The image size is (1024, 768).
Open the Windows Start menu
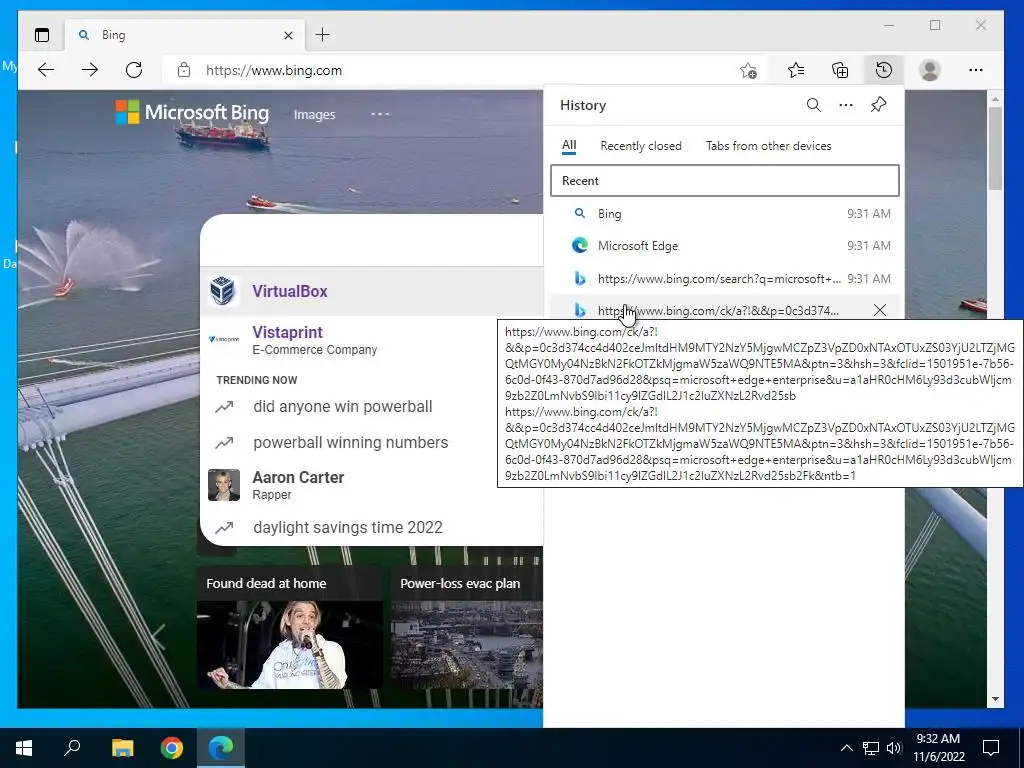(24, 748)
